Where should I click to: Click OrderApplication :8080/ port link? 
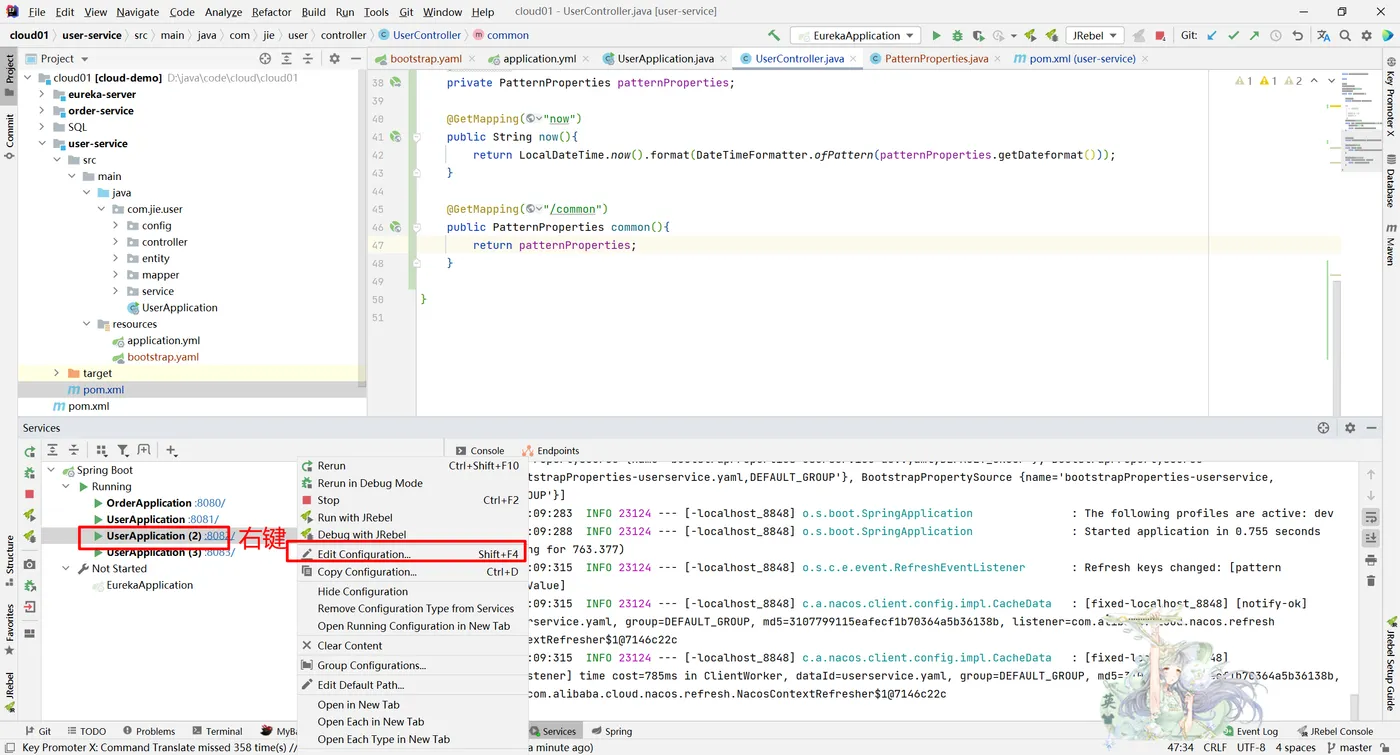point(210,503)
